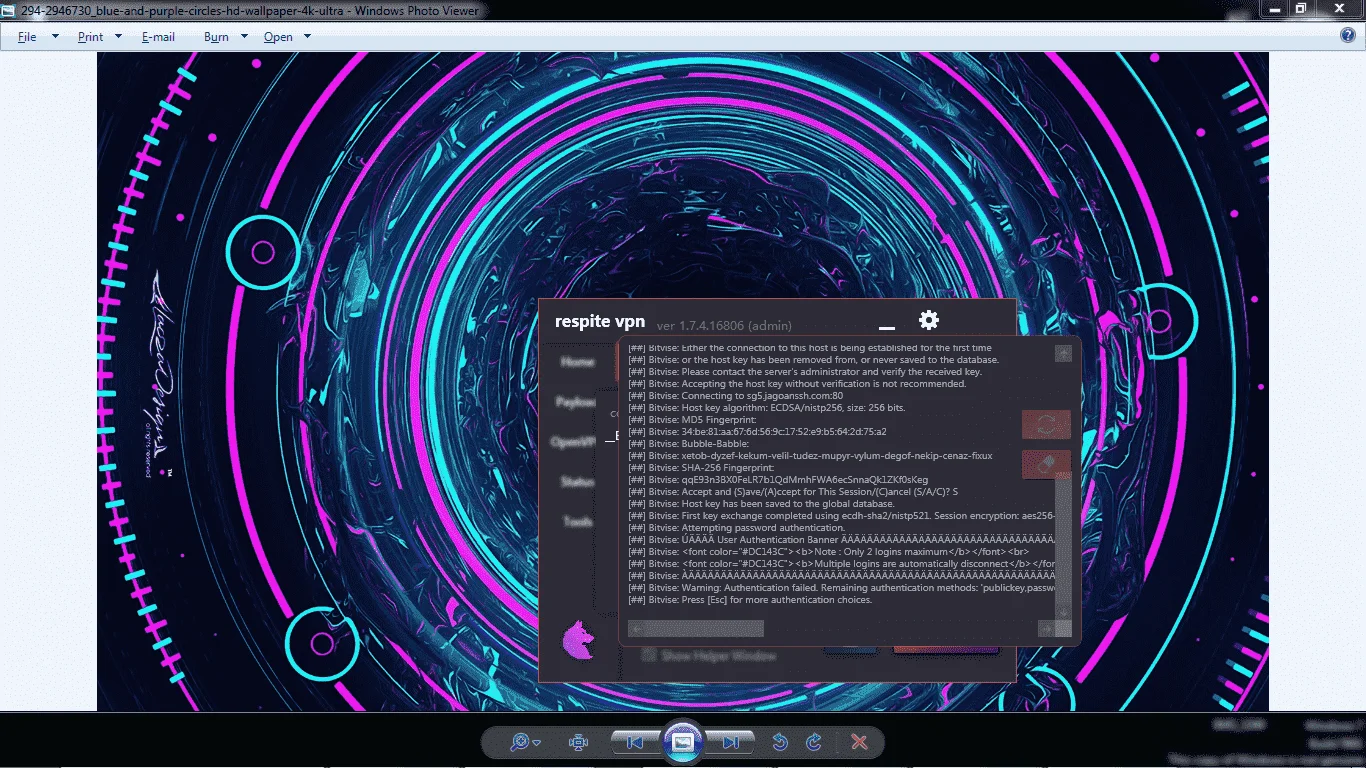
Task: Click the line starting 'xetob-dyzef-kekum'
Action: point(810,456)
